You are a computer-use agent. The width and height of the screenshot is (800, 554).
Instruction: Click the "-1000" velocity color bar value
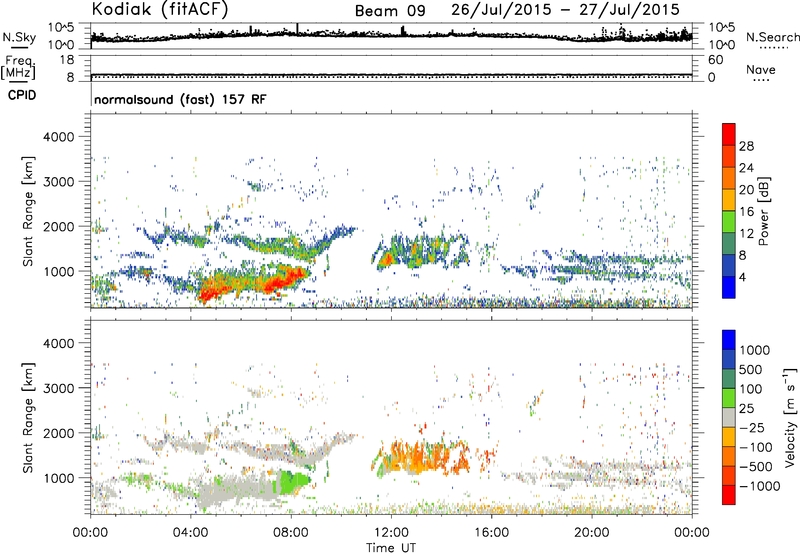pos(760,486)
